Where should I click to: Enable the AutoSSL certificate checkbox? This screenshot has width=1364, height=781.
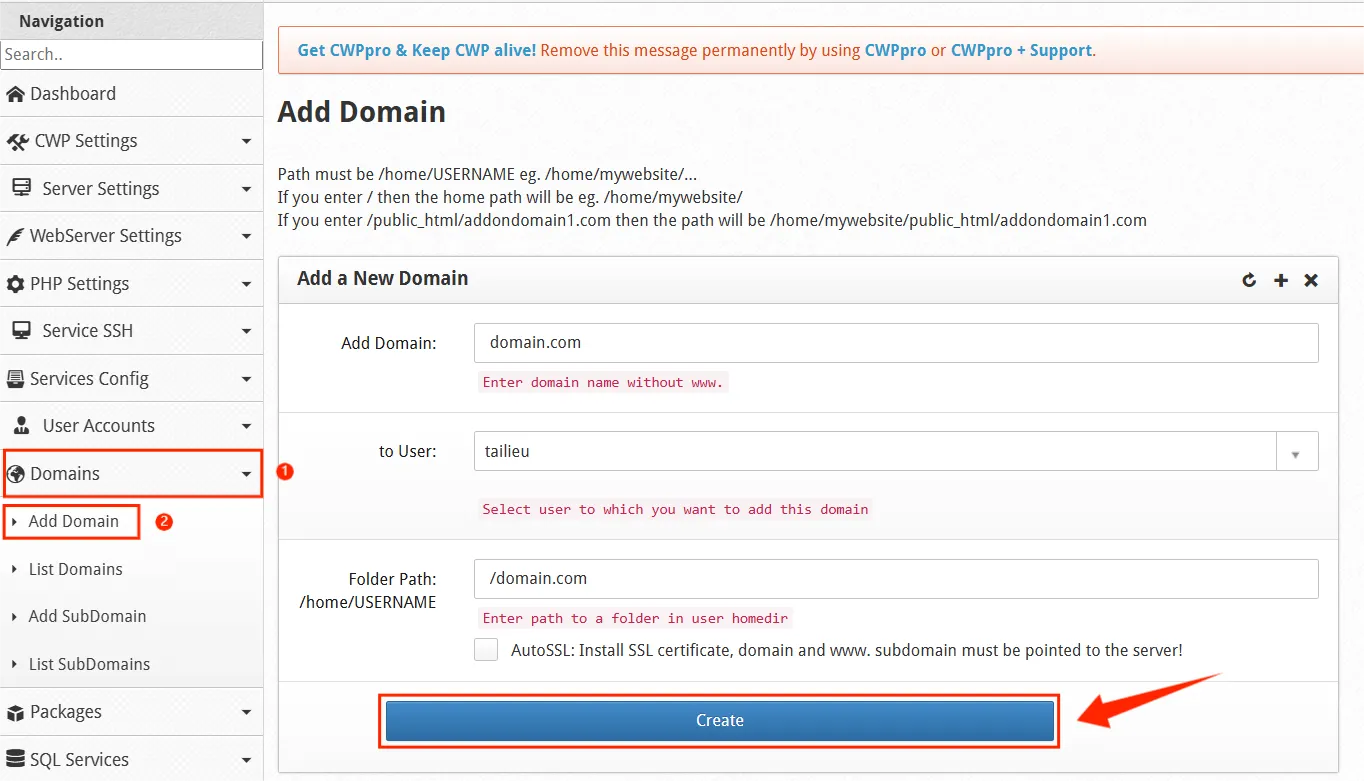[486, 649]
